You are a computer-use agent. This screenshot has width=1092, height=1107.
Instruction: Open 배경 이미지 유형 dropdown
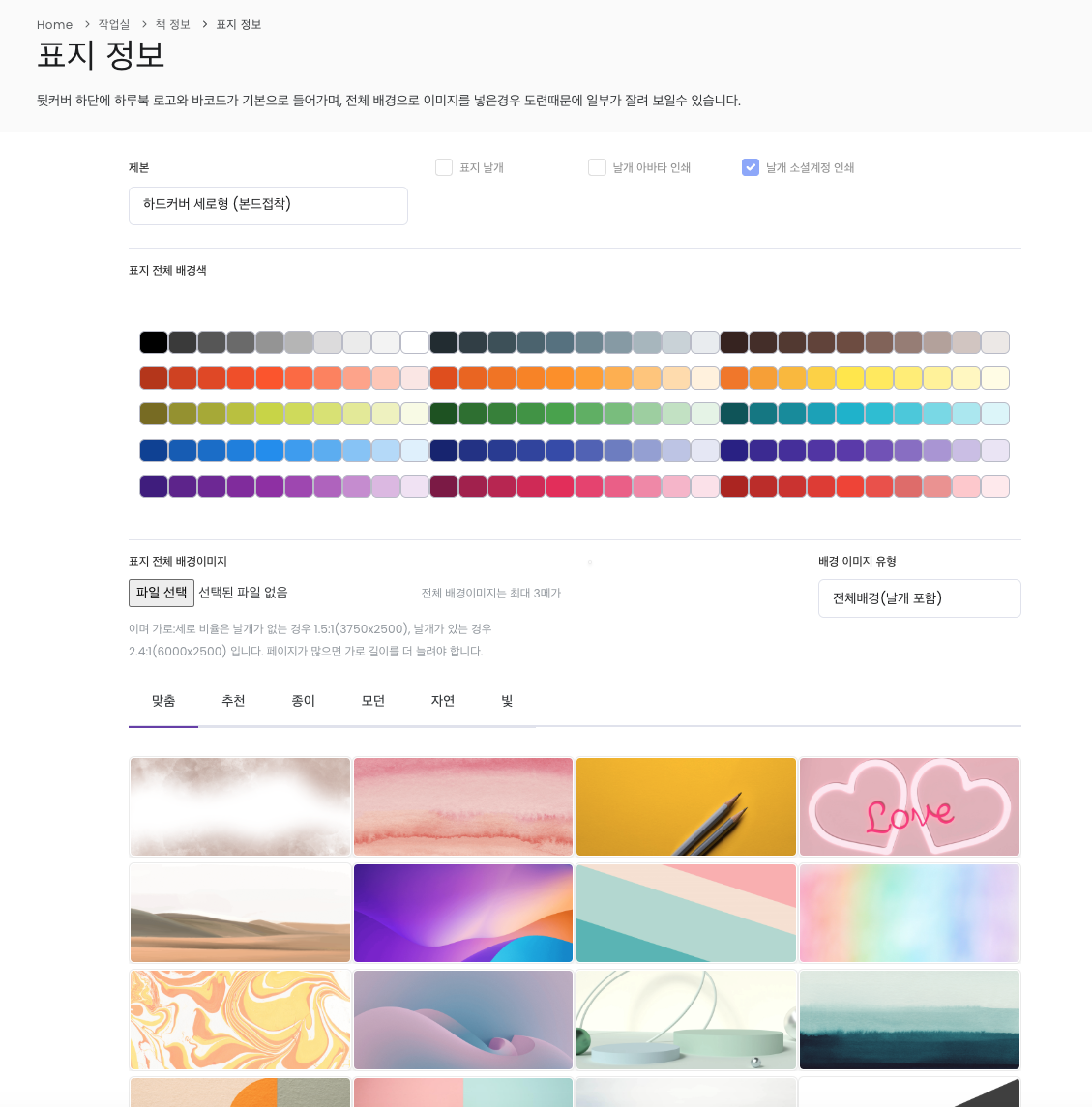pos(919,598)
